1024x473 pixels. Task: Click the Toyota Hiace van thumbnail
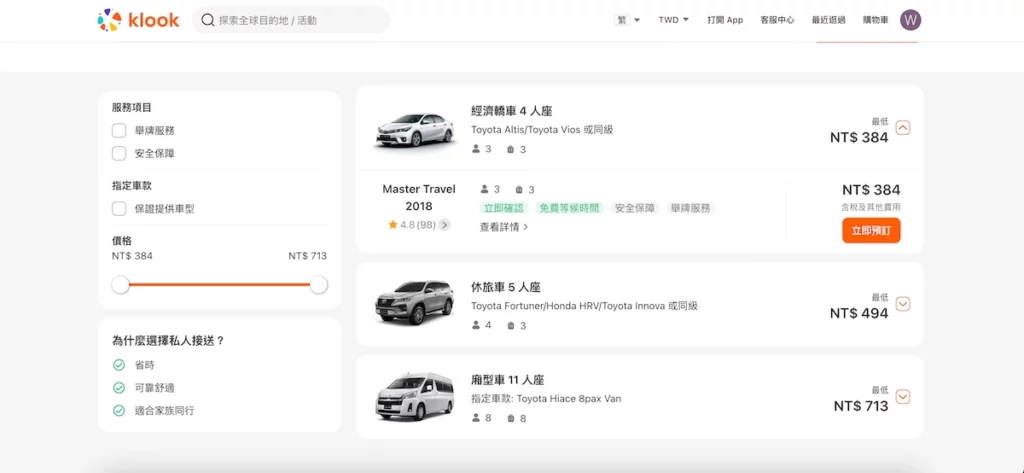pyautogui.click(x=415, y=397)
